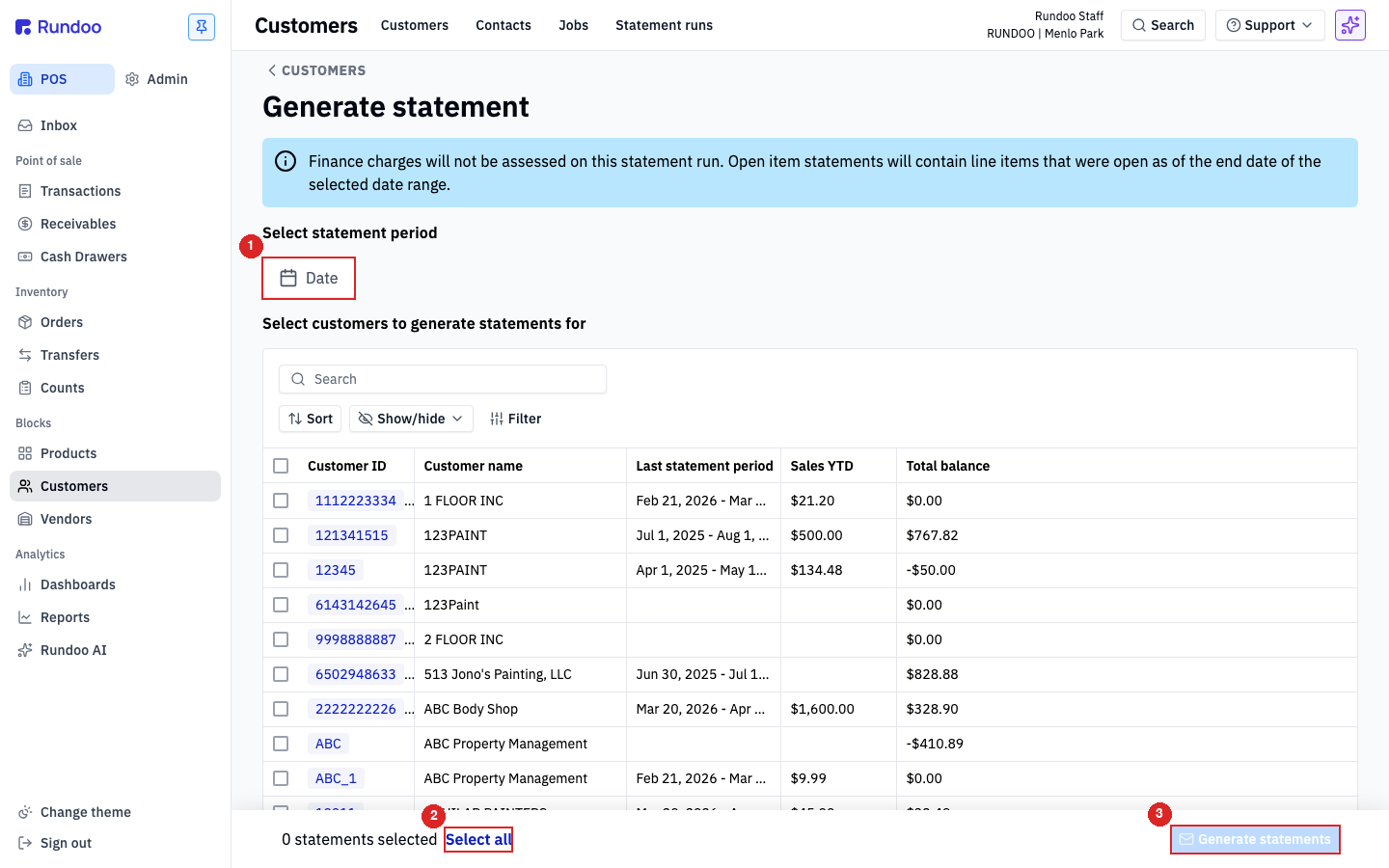1389x868 pixels.
Task: Open the AI sparkle assistant icon
Action: tap(1350, 25)
